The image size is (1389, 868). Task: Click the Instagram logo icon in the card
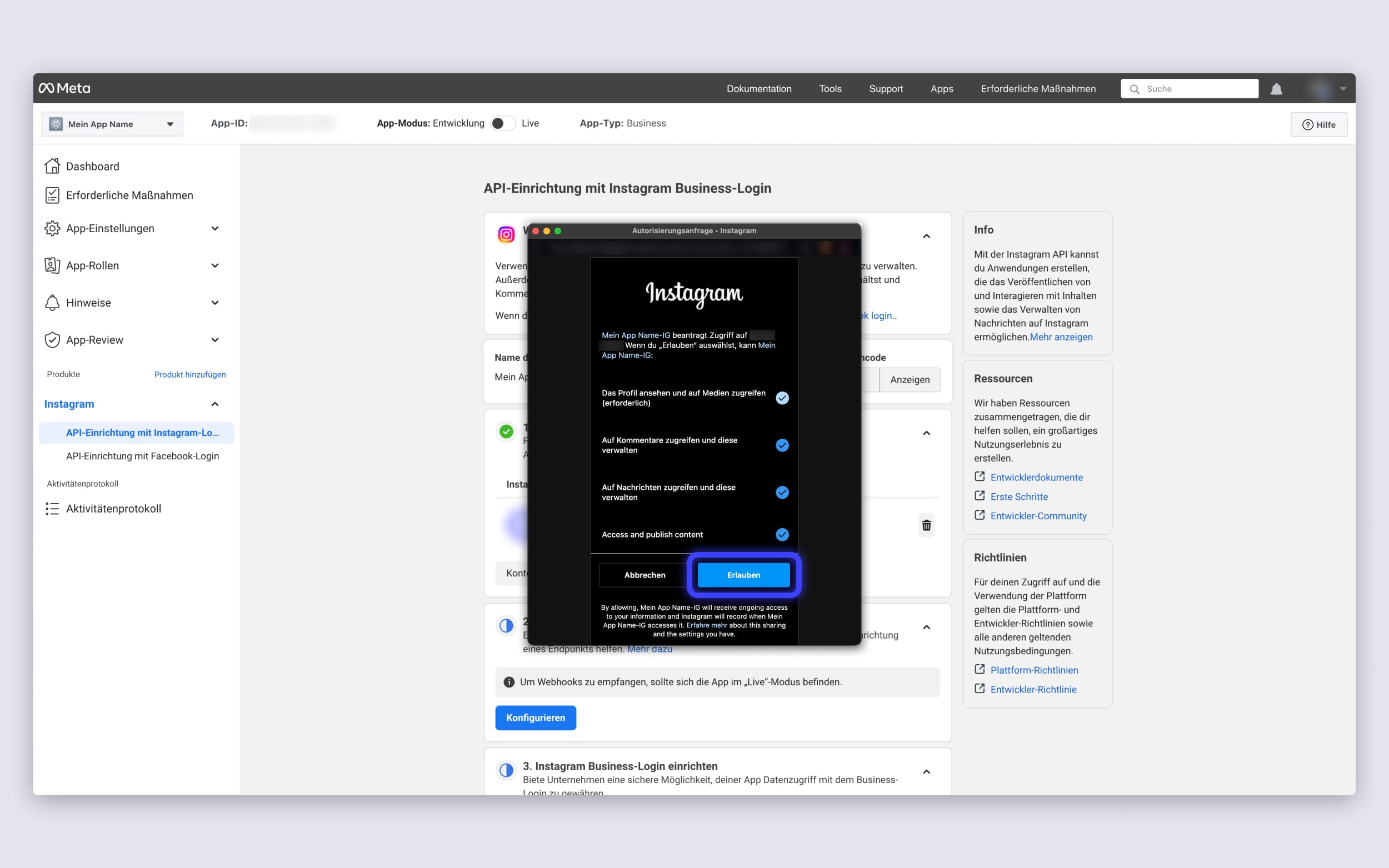[506, 234]
